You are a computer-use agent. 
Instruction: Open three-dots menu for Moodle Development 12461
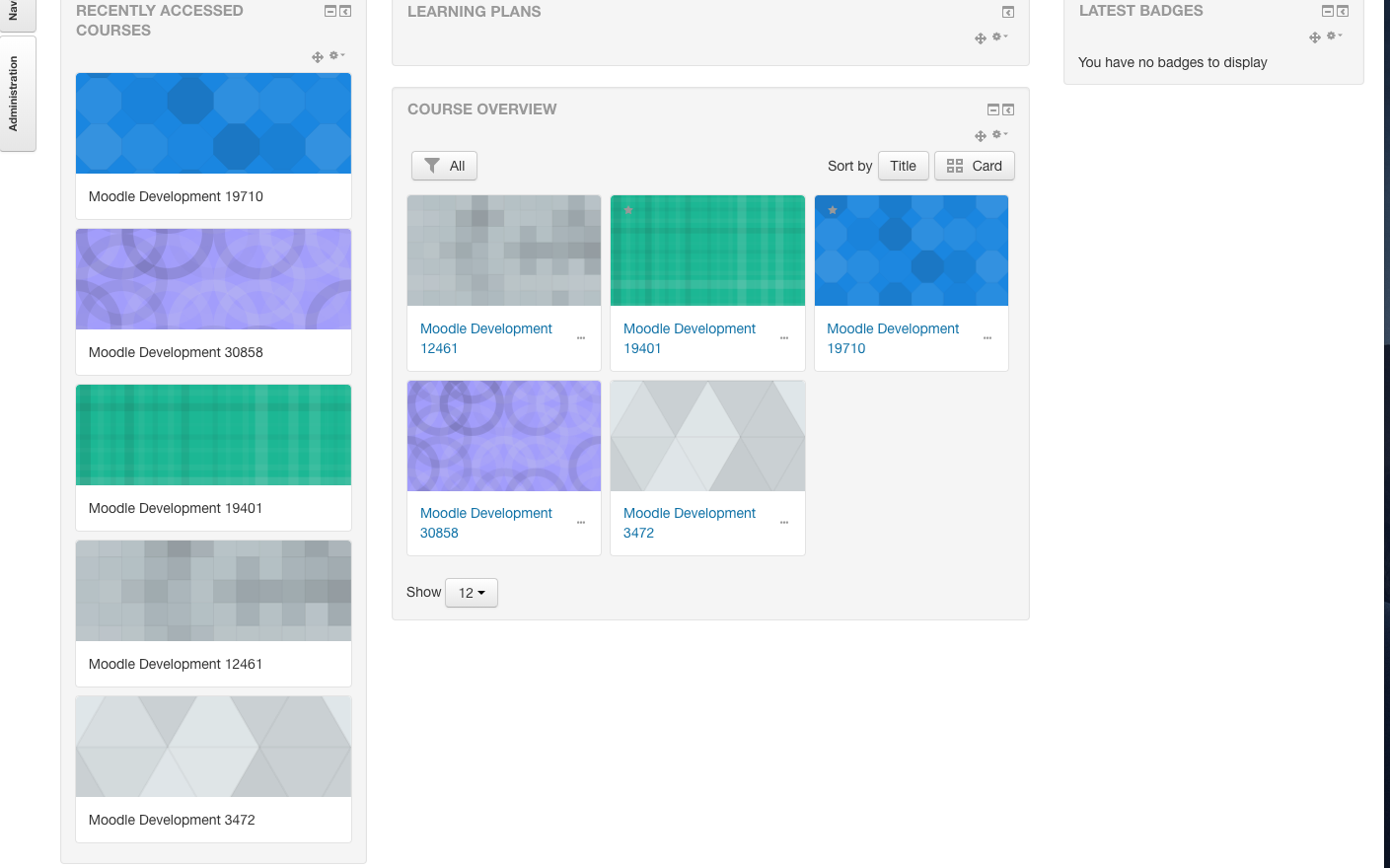pos(581,338)
